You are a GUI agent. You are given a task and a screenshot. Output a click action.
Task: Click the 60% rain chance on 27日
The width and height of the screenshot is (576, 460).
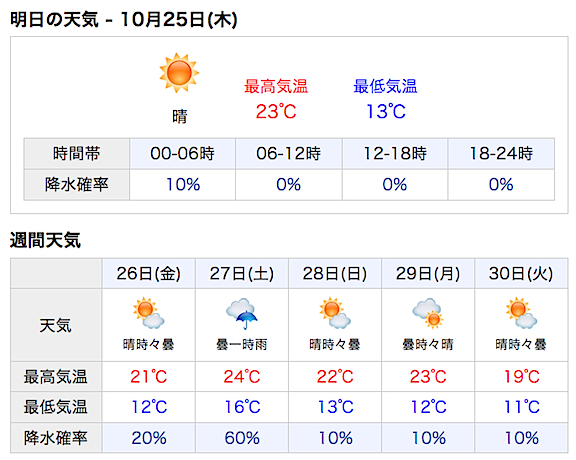242,438
